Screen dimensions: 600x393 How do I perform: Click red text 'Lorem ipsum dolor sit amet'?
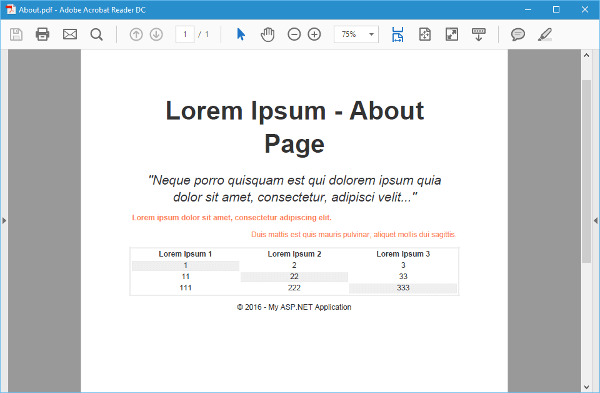pyautogui.click(x=232, y=217)
